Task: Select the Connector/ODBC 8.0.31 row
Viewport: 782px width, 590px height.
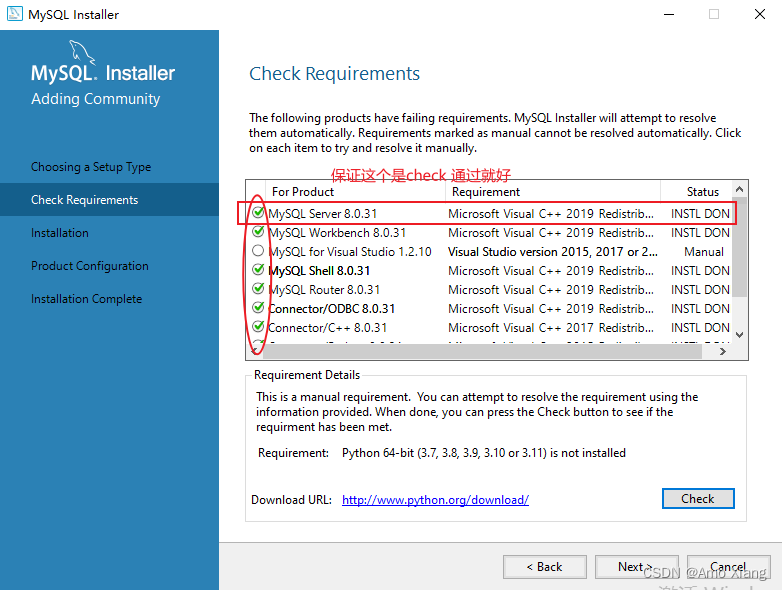Action: point(489,308)
